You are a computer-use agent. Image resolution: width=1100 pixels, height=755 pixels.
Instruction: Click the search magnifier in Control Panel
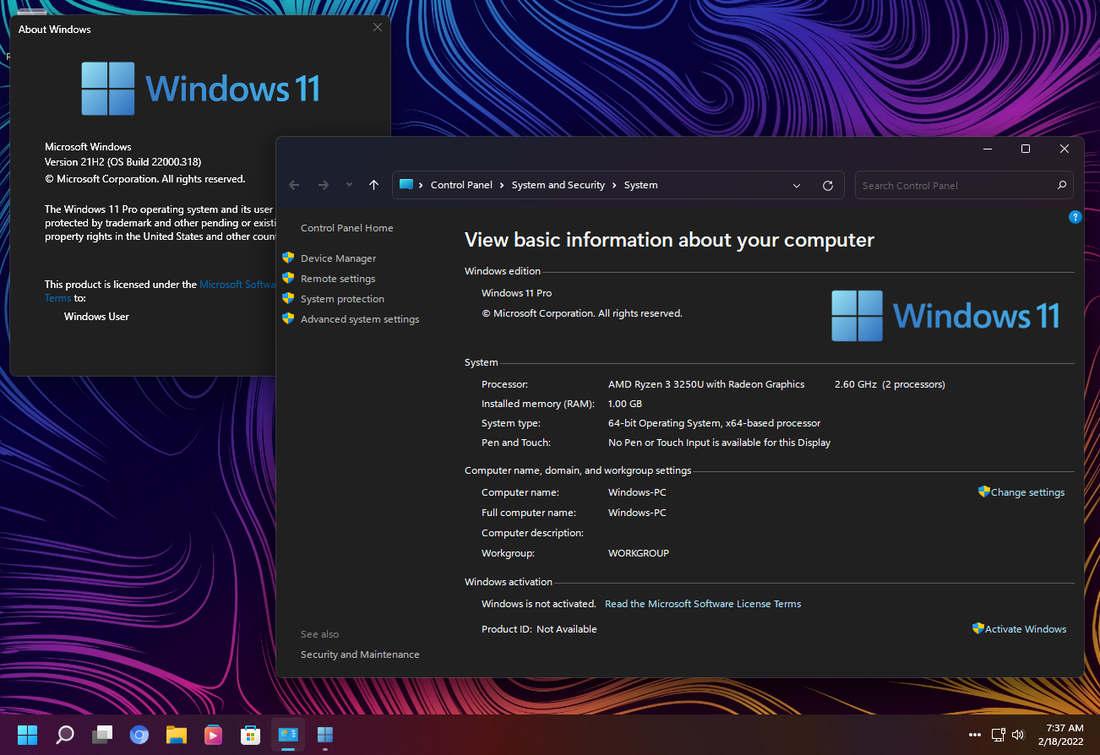point(1061,185)
